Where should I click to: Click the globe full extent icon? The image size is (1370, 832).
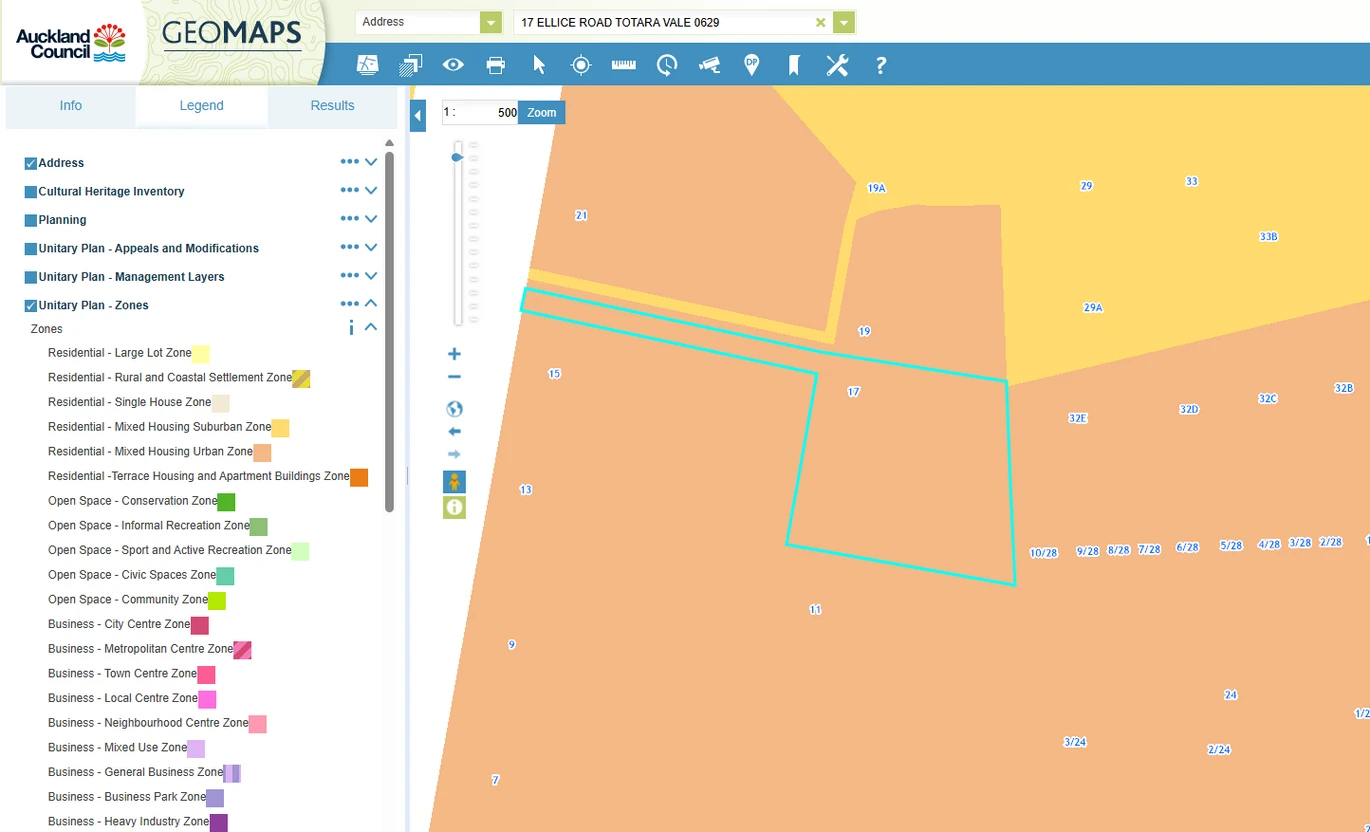(x=454, y=409)
